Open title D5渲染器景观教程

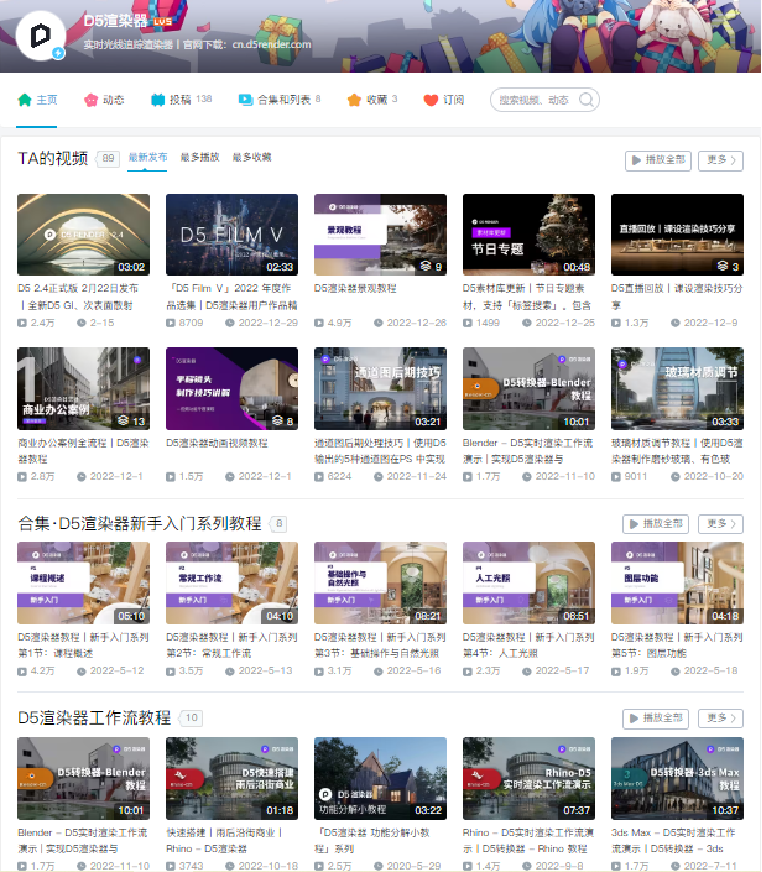[x=355, y=289]
